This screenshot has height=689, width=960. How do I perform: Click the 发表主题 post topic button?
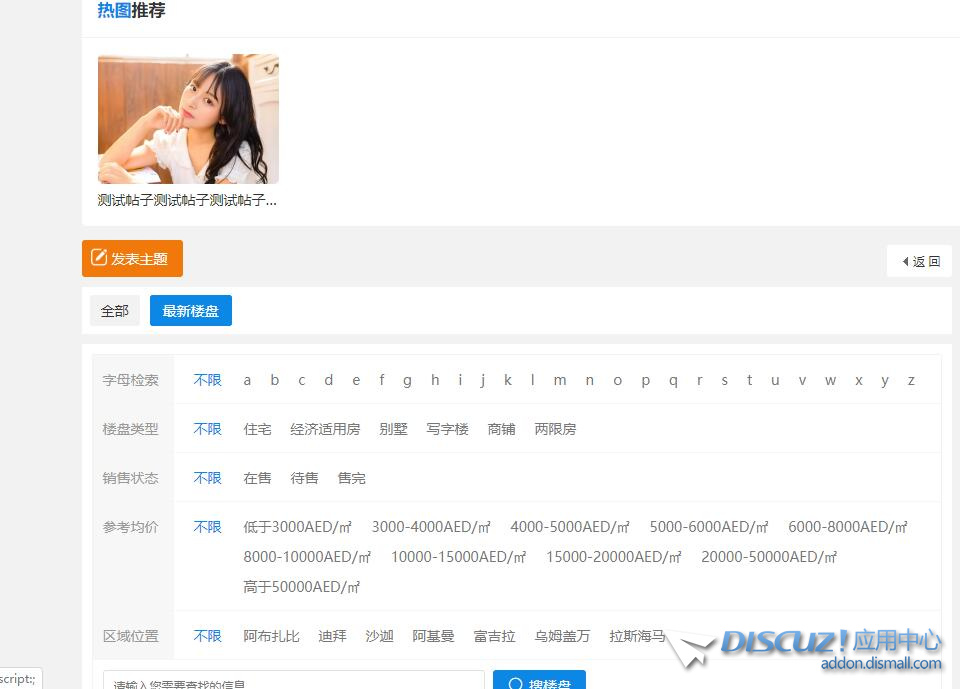click(132, 259)
